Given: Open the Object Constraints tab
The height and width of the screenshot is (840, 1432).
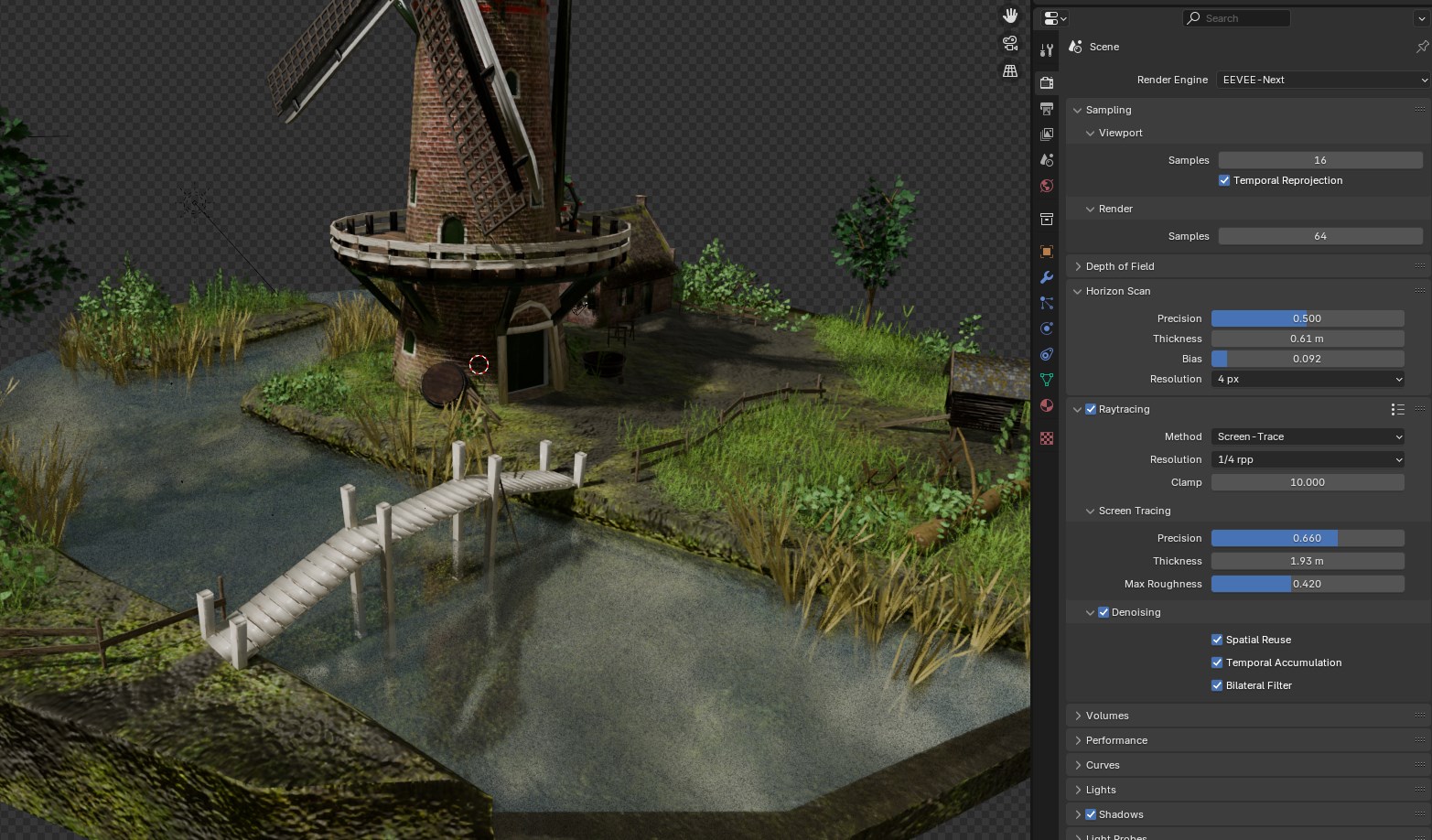Looking at the screenshot, I should (x=1047, y=353).
